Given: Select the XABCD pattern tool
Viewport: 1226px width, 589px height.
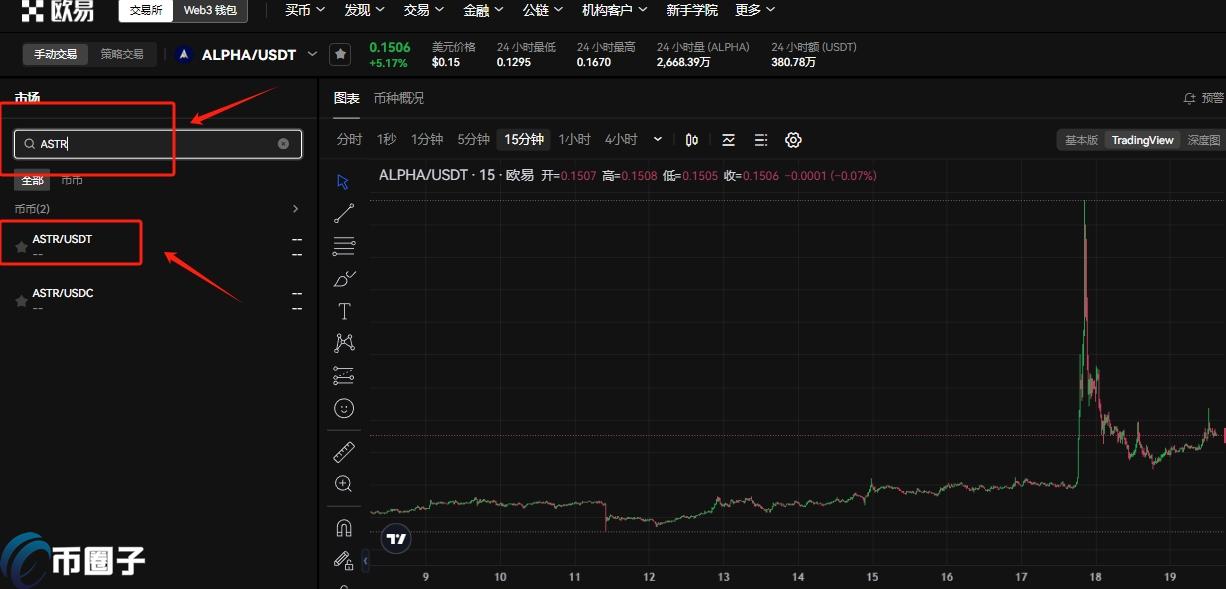Looking at the screenshot, I should coord(344,342).
